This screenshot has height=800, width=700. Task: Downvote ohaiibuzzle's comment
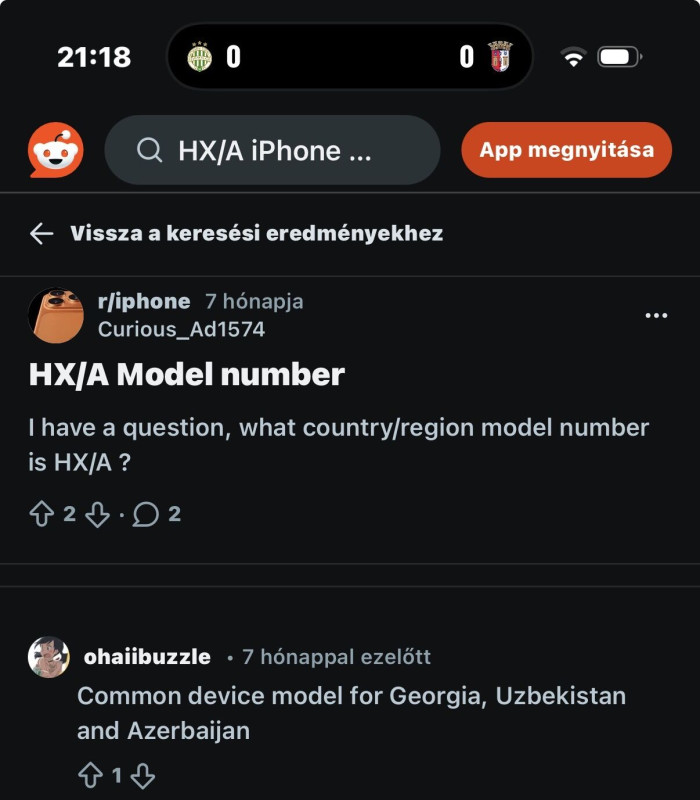pos(143,776)
